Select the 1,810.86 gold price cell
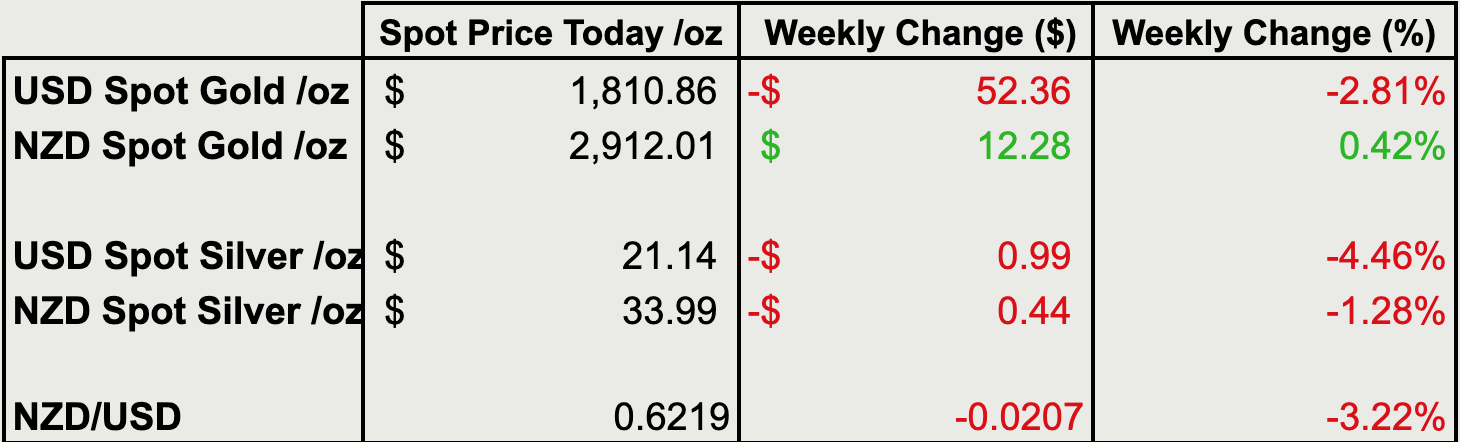 pyautogui.click(x=644, y=92)
